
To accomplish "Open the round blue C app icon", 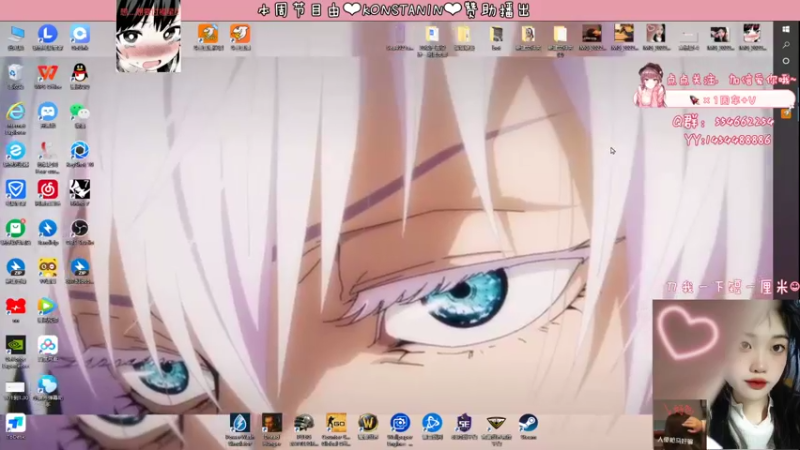I will click(x=80, y=34).
